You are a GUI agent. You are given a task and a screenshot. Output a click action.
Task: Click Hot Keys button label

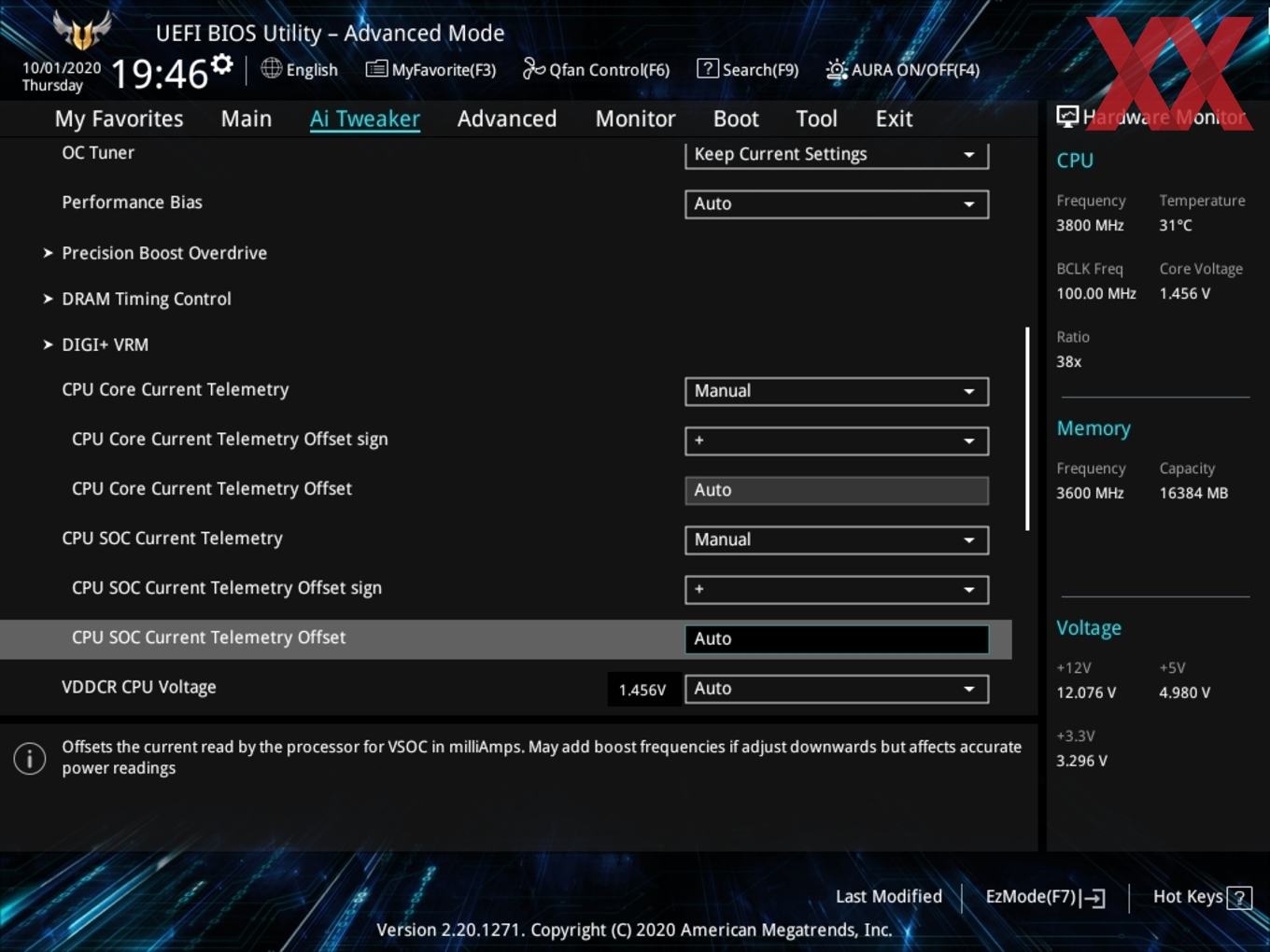coord(1188,897)
